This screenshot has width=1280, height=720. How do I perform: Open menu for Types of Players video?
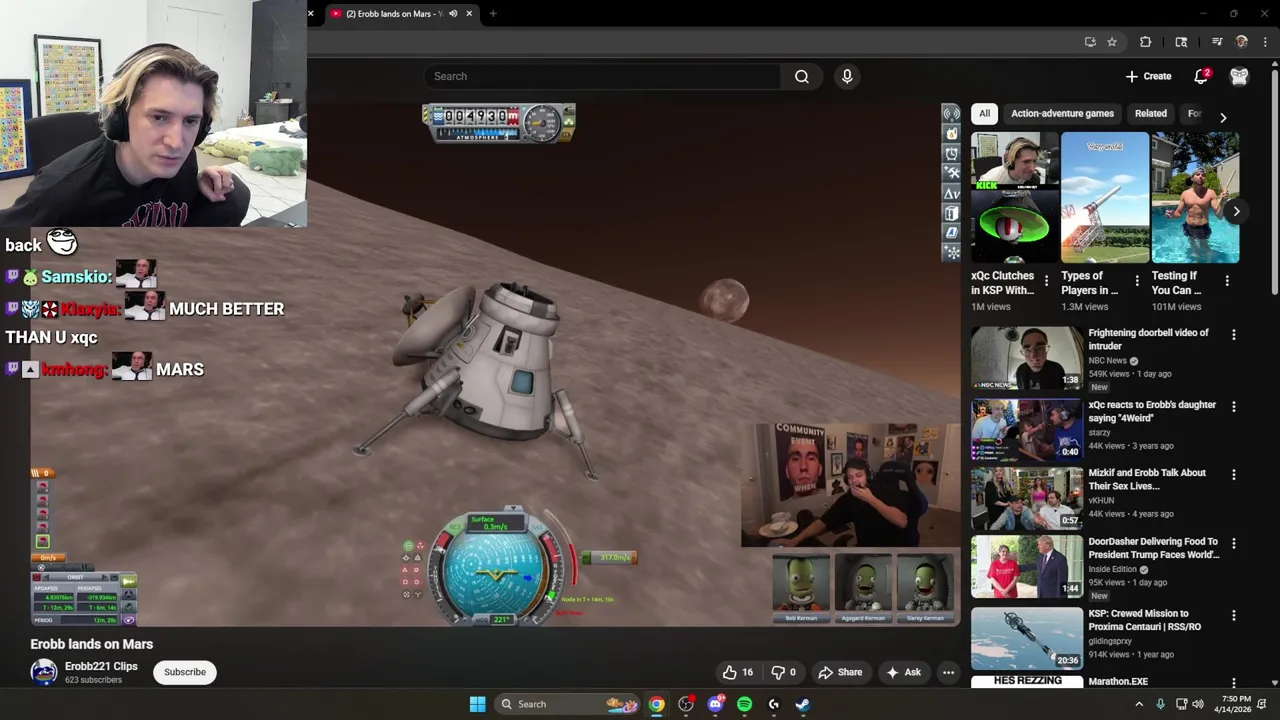click(x=1136, y=281)
